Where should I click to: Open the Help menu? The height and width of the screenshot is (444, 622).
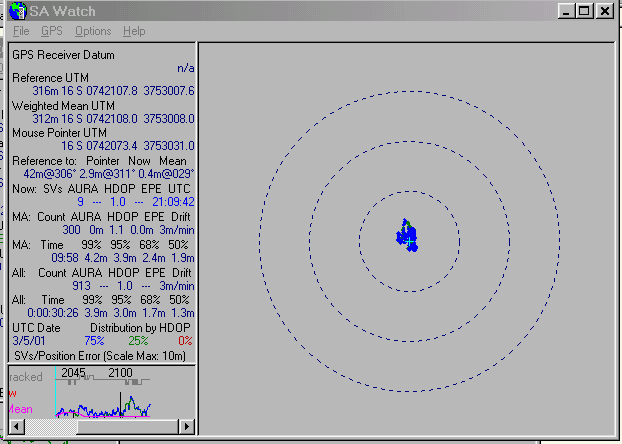(134, 31)
